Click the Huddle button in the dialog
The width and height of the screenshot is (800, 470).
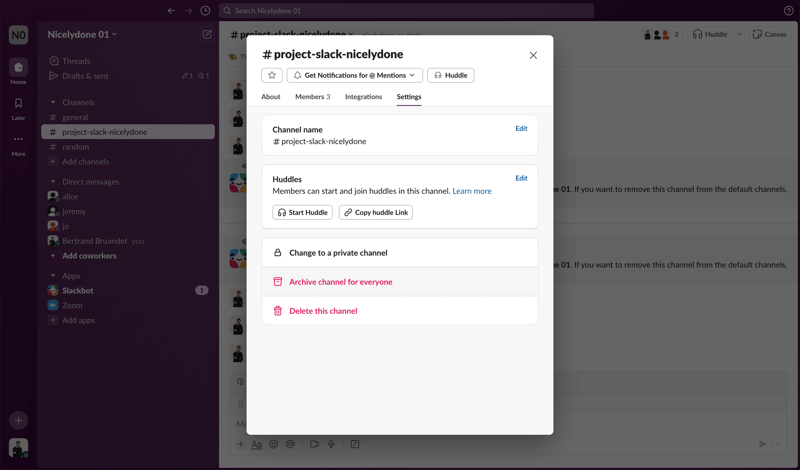[x=451, y=75]
